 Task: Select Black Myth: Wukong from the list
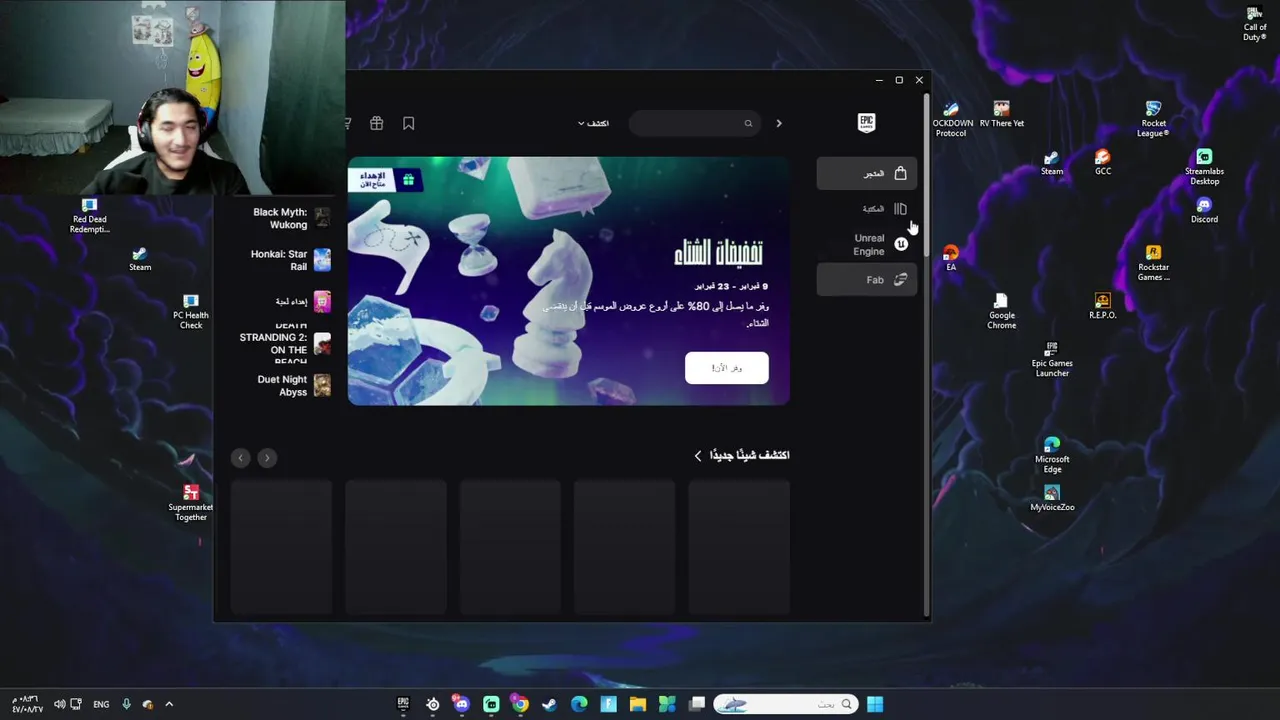click(x=280, y=218)
